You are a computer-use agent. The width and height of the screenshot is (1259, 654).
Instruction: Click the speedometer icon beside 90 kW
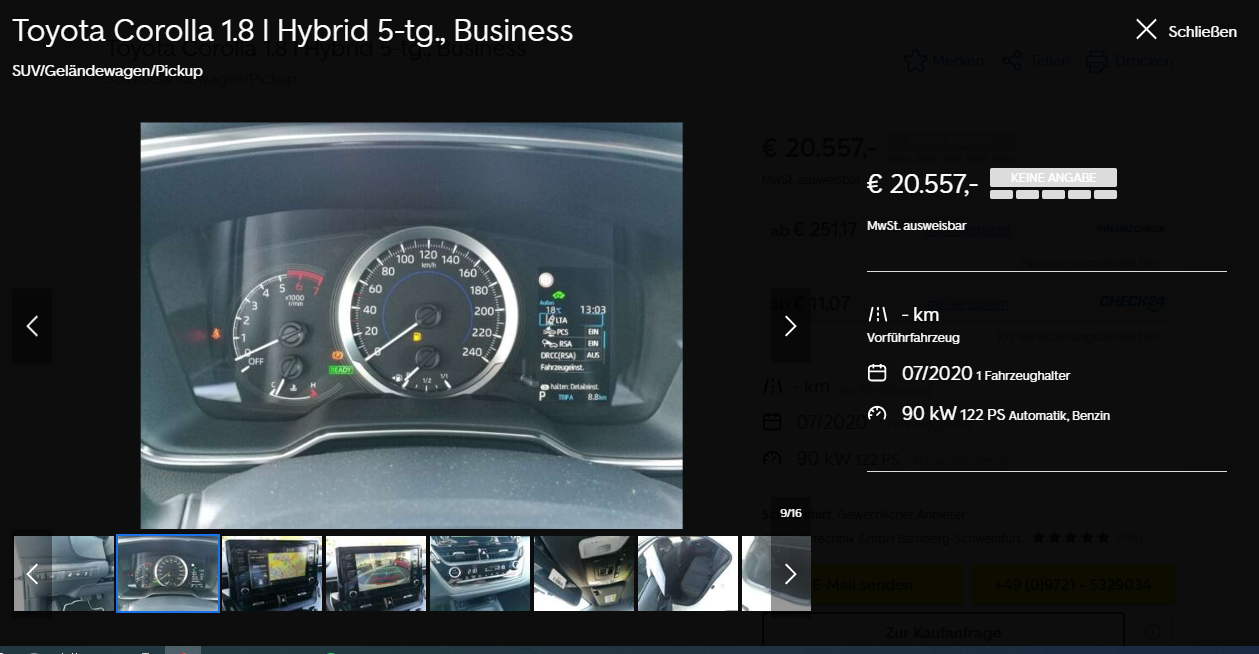pyautogui.click(x=877, y=414)
